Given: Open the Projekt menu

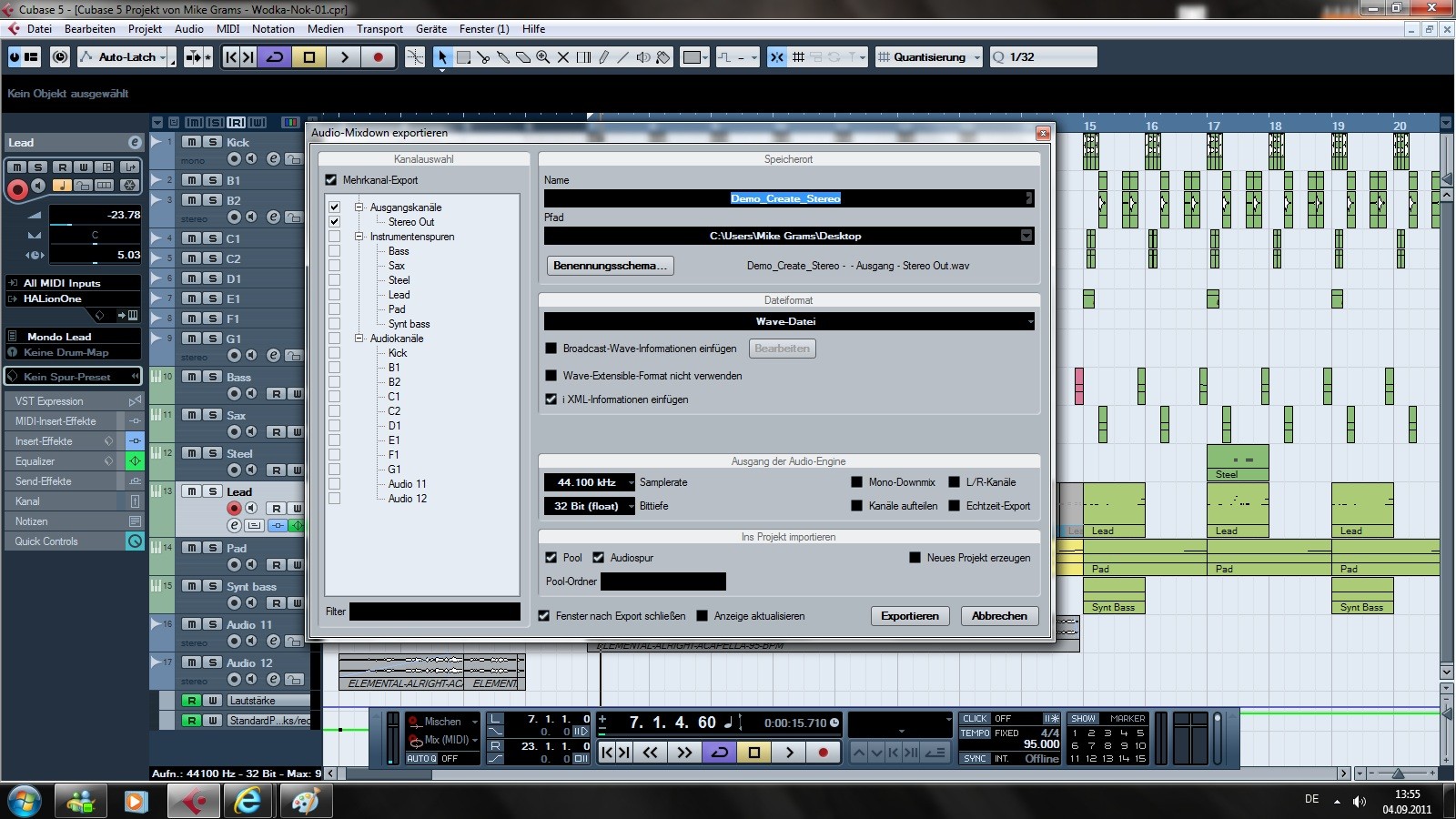Looking at the screenshot, I should [145, 29].
